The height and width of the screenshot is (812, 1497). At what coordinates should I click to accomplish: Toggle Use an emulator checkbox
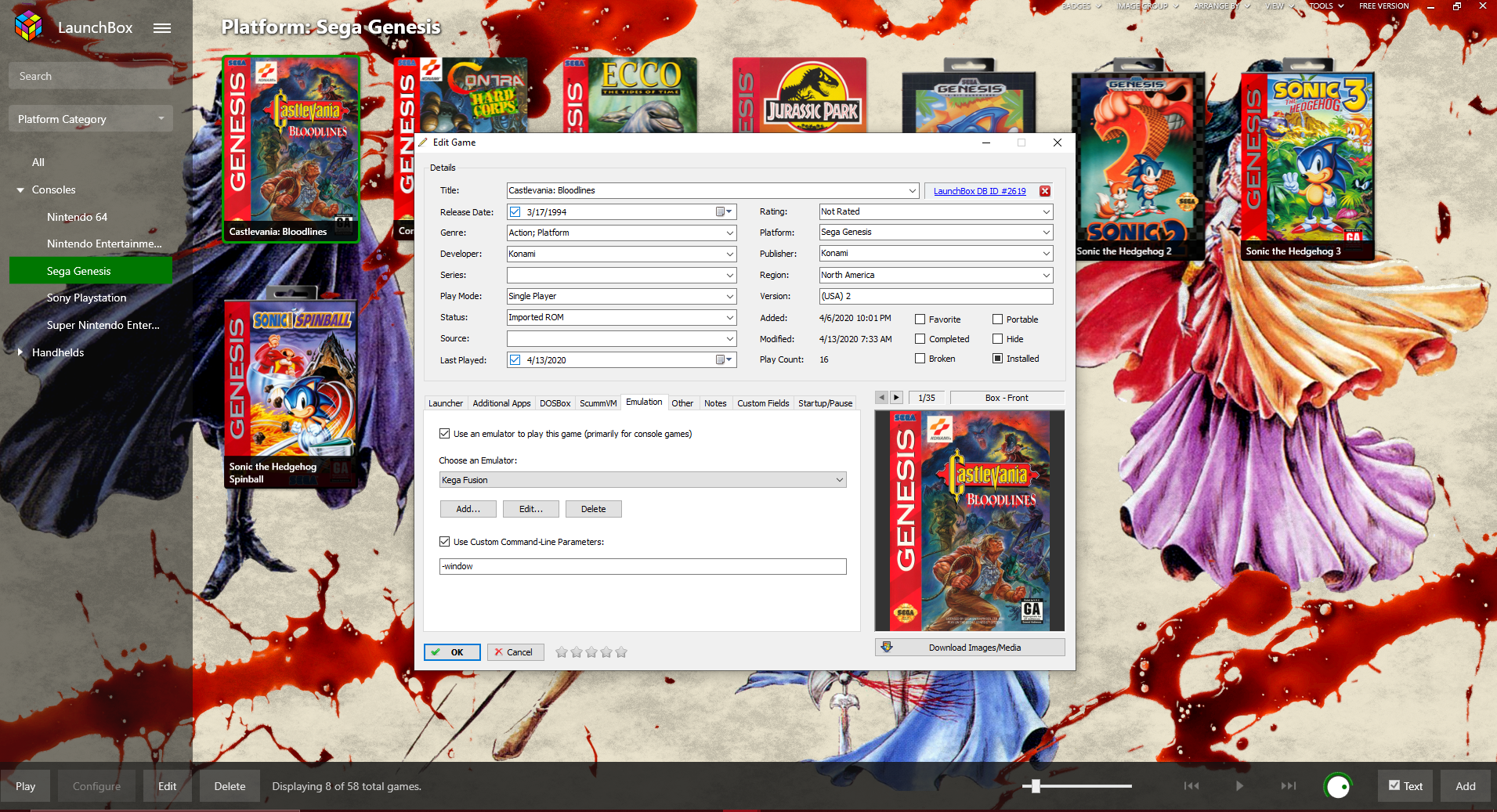(445, 434)
